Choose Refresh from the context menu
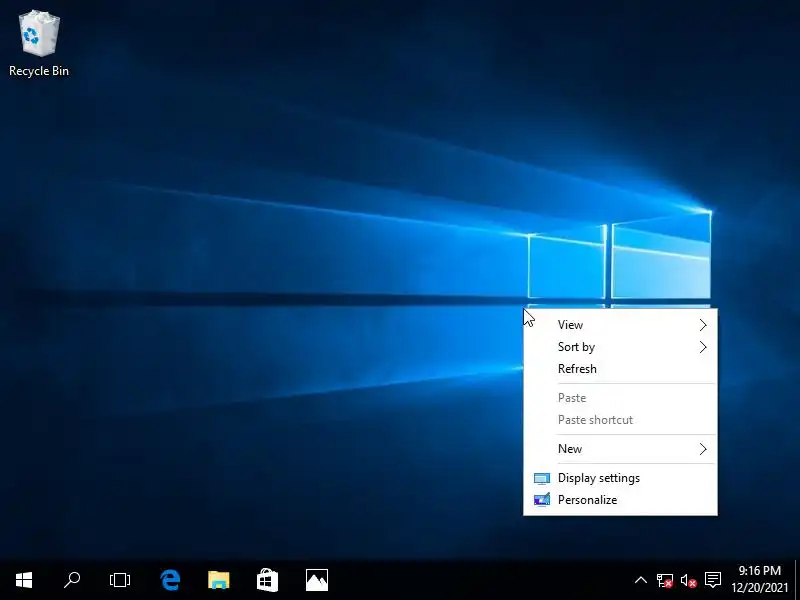Viewport: 800px width, 600px height. [x=620, y=369]
